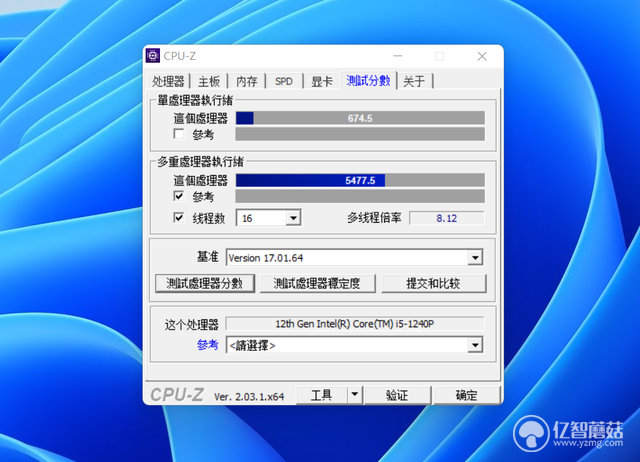
Task: Click the multi-thread 參考 reference bar
Action: [360, 196]
